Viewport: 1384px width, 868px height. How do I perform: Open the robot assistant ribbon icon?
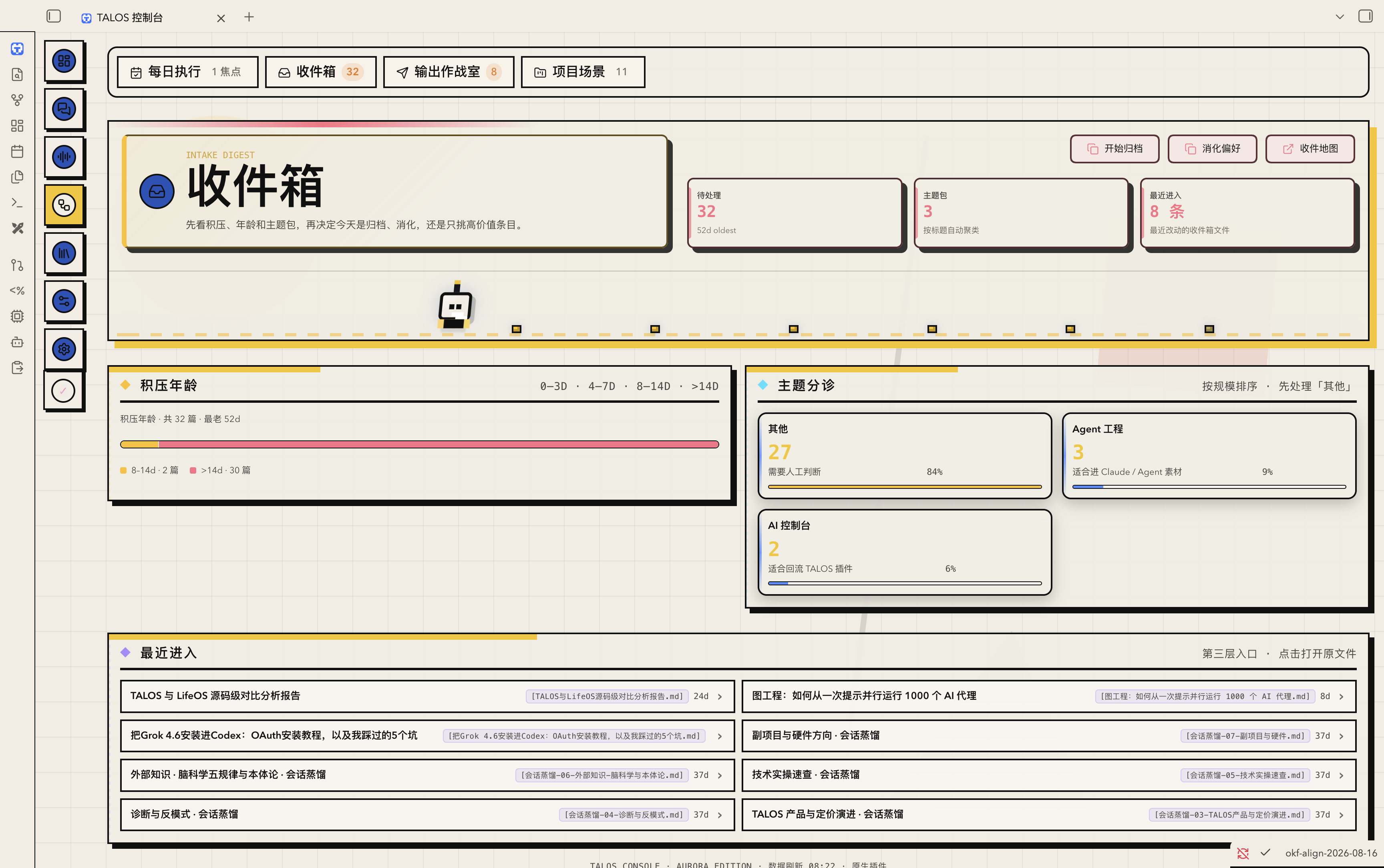click(17, 342)
